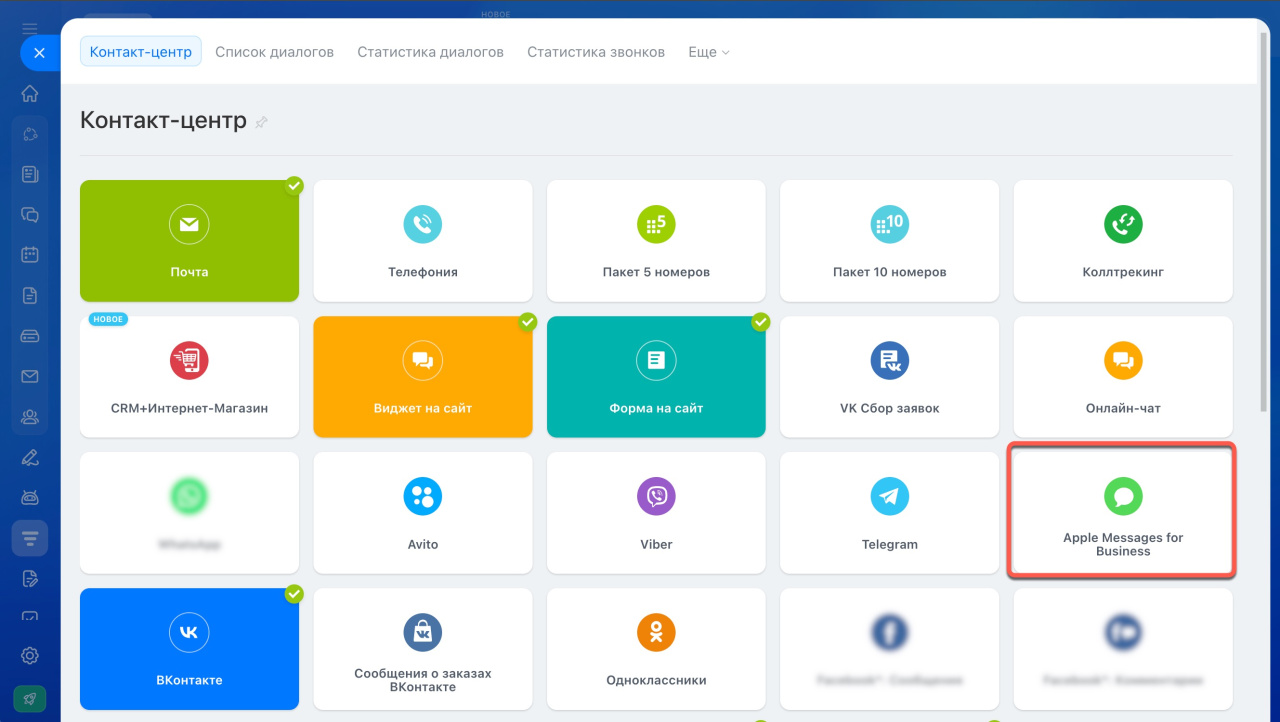Screen dimensions: 1280x722
Task: Click the green rocket sidebar button
Action: point(29,698)
